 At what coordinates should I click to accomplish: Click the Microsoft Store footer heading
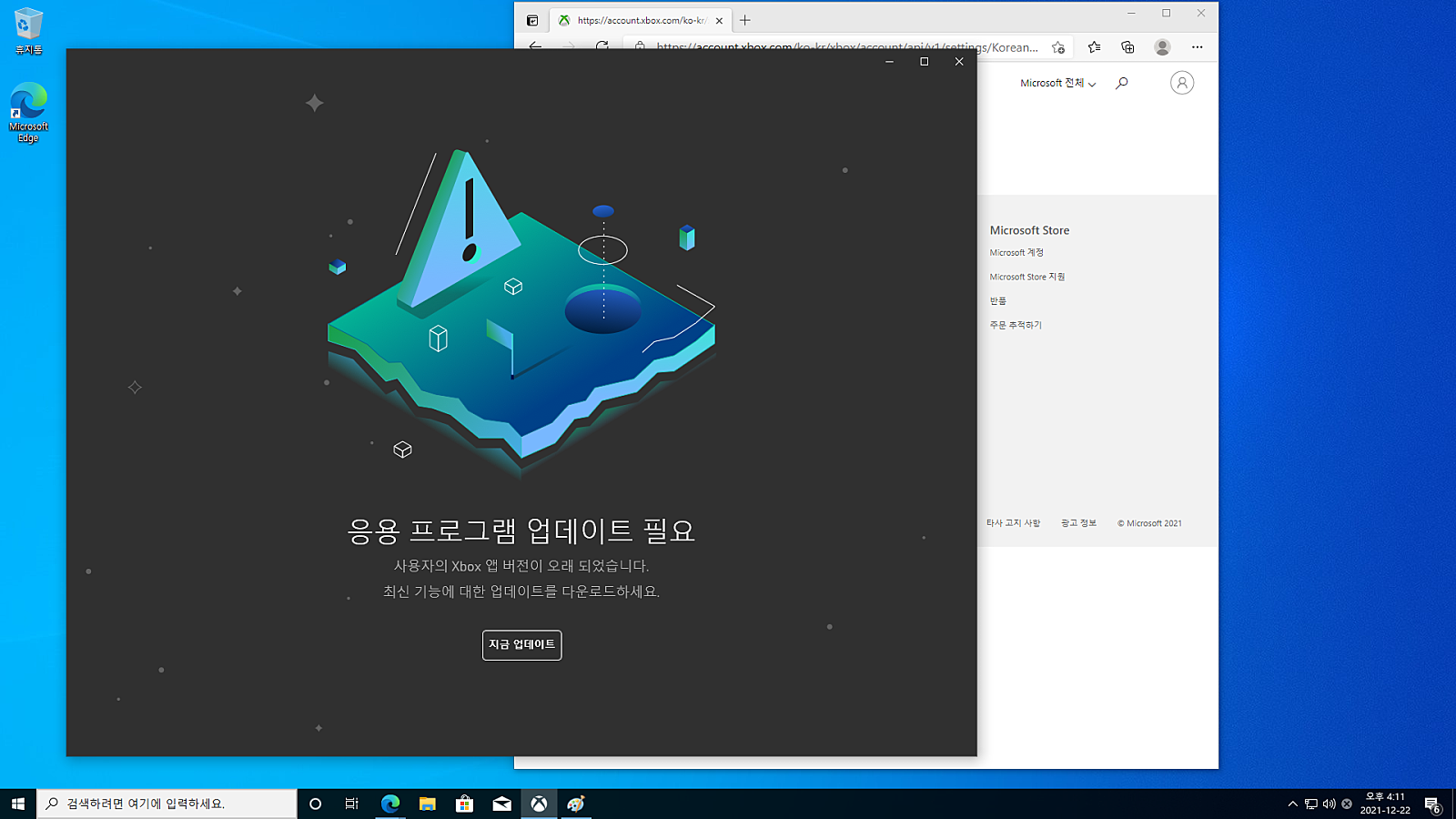(1029, 231)
